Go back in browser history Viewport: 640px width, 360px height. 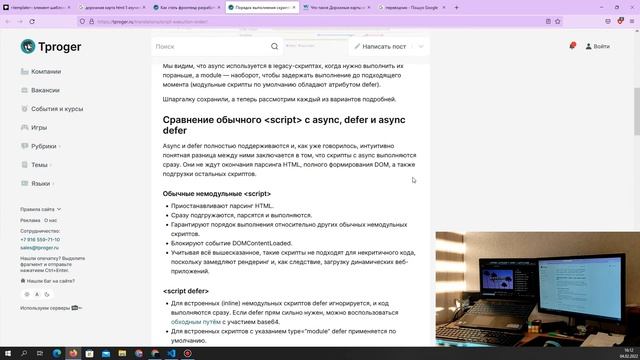pyautogui.click(x=8, y=21)
